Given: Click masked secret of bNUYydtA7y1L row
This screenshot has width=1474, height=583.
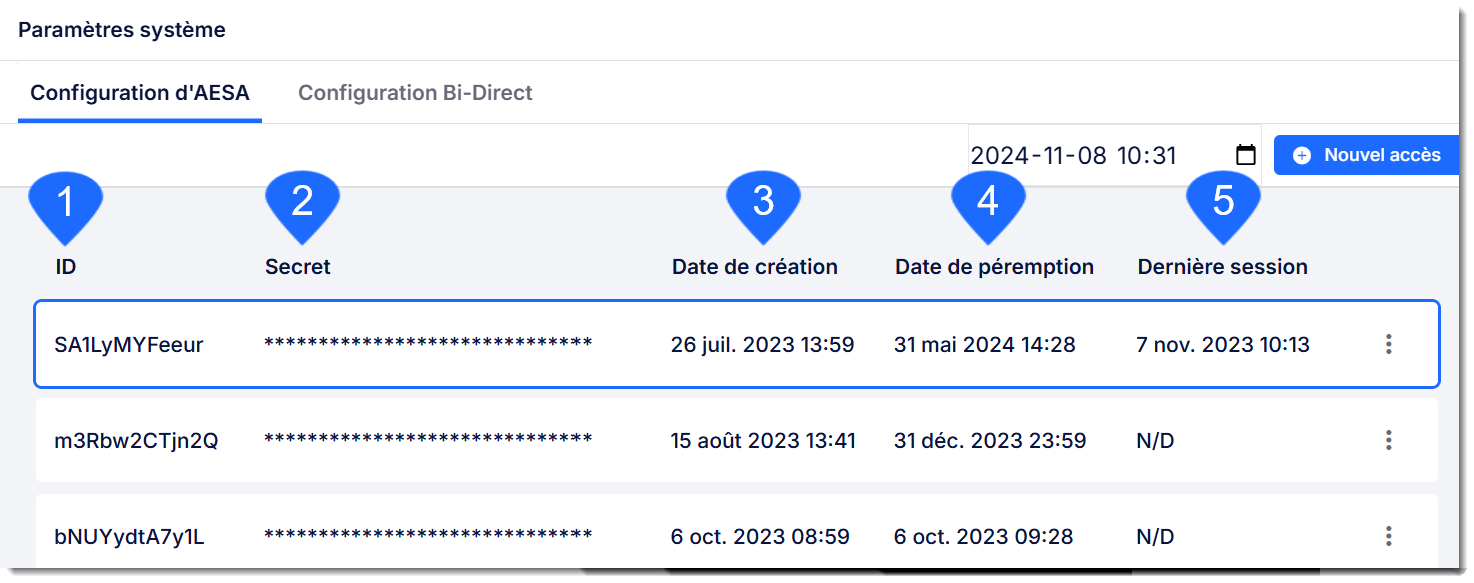Looking at the screenshot, I should pyautogui.click(x=428, y=537).
